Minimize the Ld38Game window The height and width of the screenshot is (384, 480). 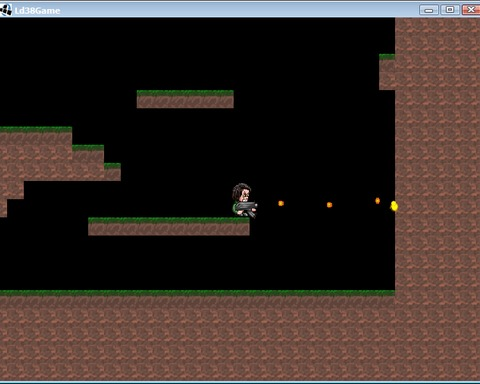(x=429, y=10)
